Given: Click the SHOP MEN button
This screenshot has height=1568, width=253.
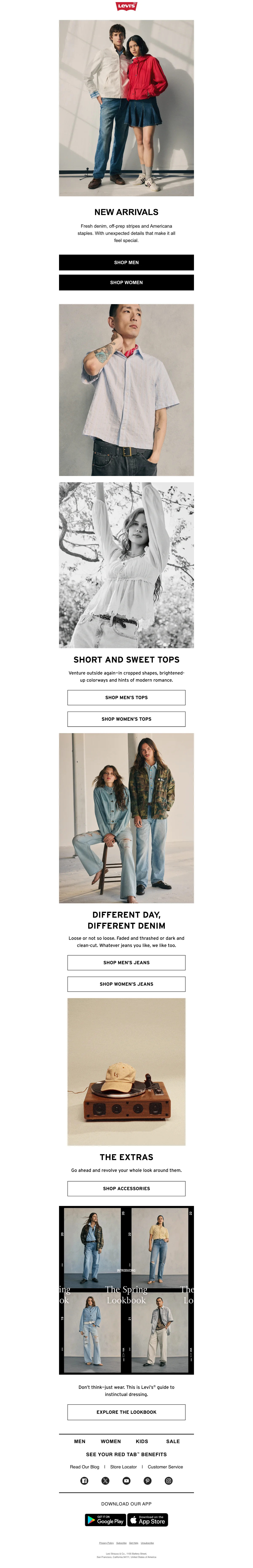Looking at the screenshot, I should tap(126, 262).
